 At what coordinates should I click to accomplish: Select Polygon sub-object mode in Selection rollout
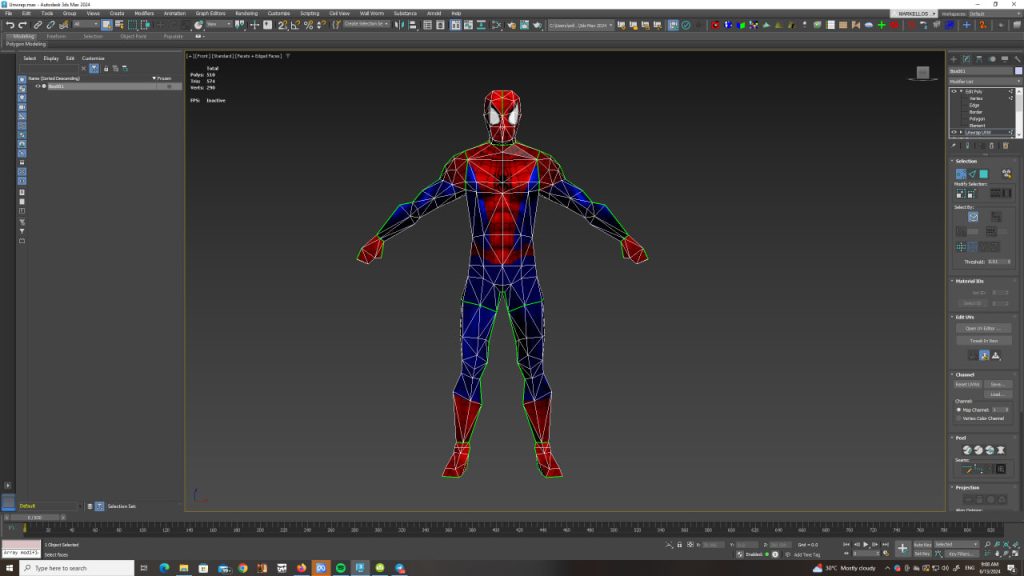coord(984,174)
